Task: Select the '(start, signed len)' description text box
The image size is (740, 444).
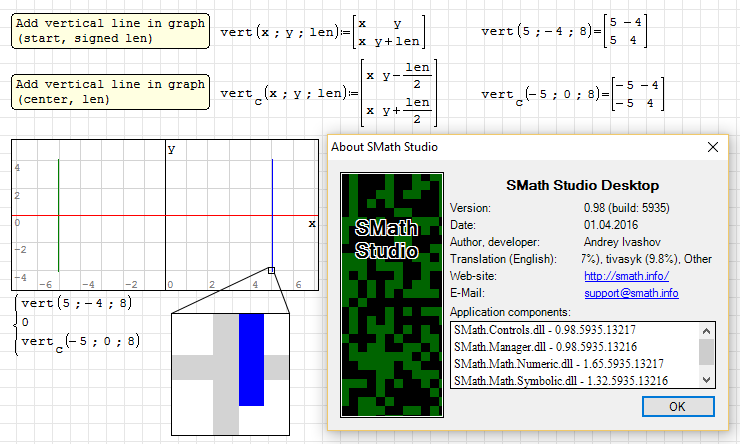Action: pyautogui.click(x=112, y=31)
